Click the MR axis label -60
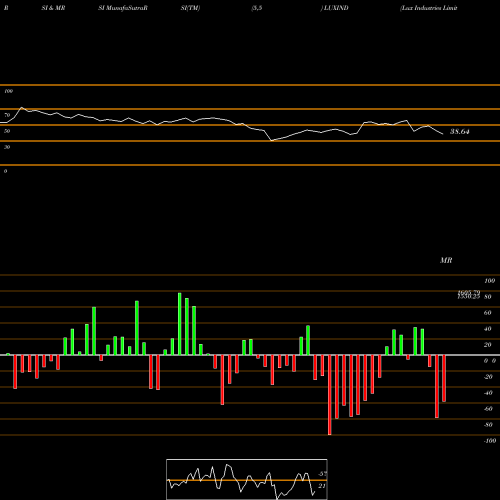Viewport: 500px width, 500px height. 488,409
